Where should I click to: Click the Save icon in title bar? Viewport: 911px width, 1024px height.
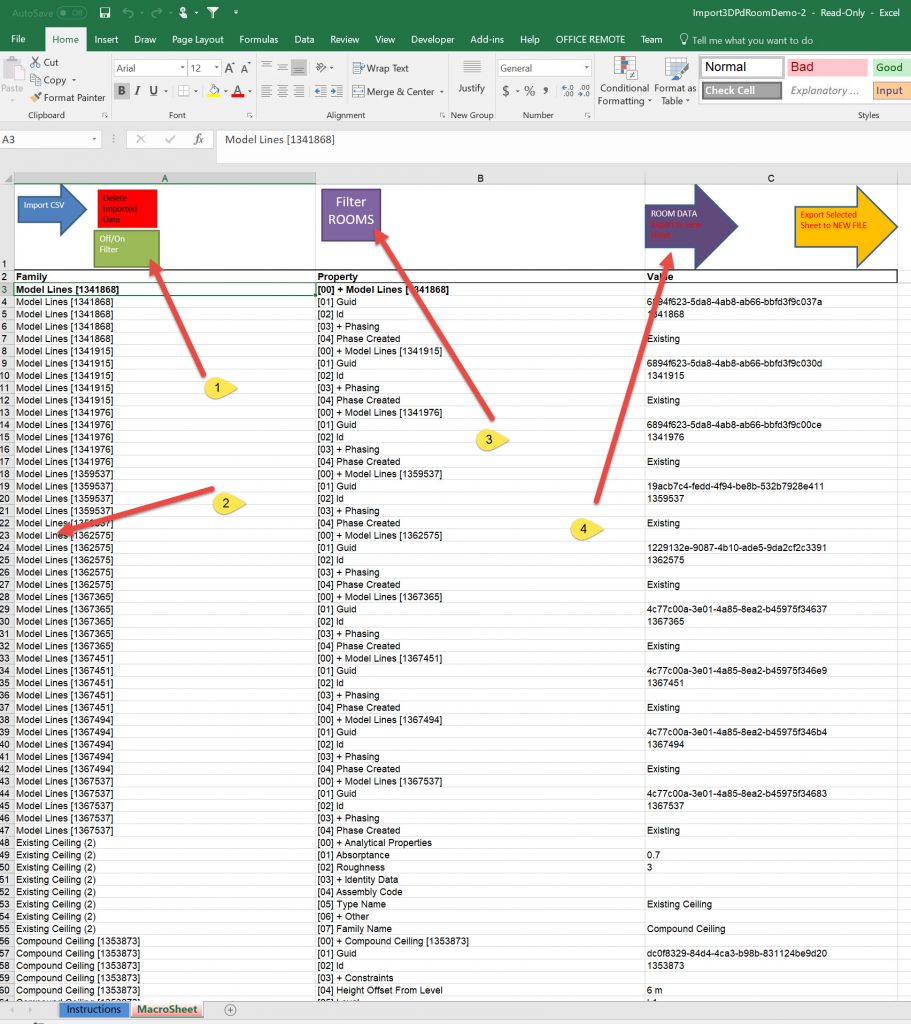tap(105, 13)
